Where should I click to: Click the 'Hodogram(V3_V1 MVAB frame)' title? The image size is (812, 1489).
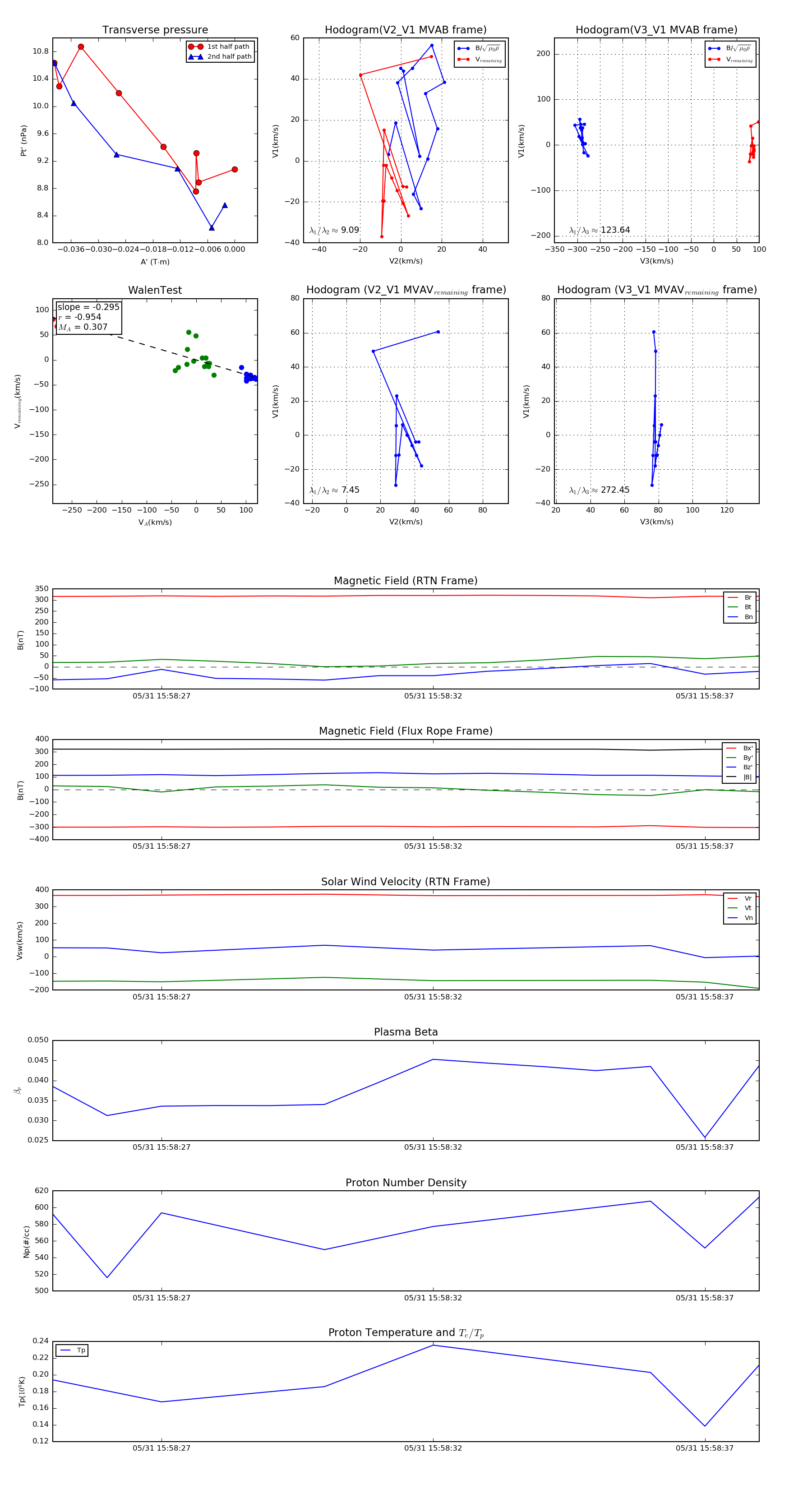click(x=656, y=30)
